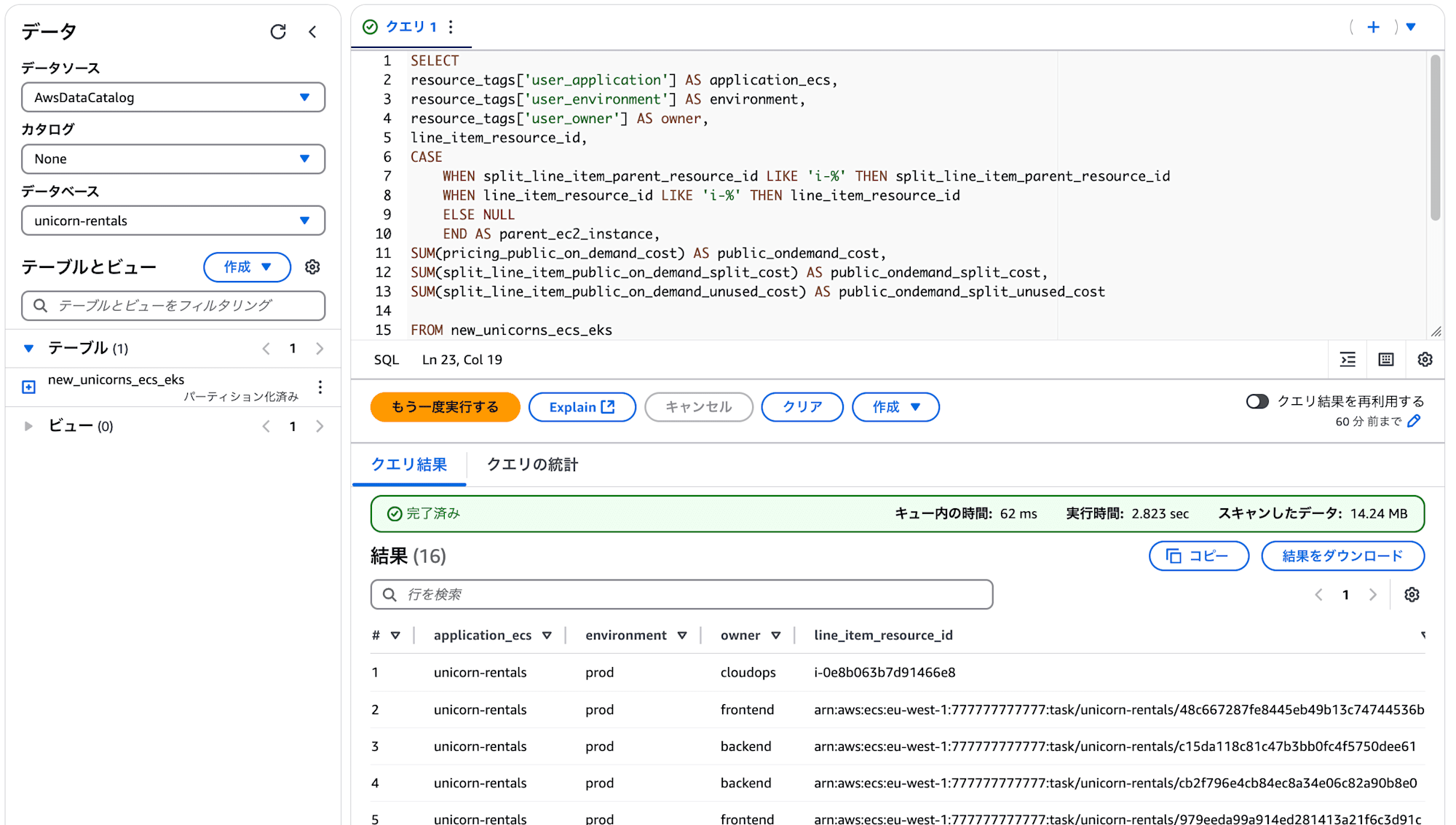
Task: Expand new_unicorns_ecs_eks table columns
Action: pyautogui.click(x=28, y=387)
